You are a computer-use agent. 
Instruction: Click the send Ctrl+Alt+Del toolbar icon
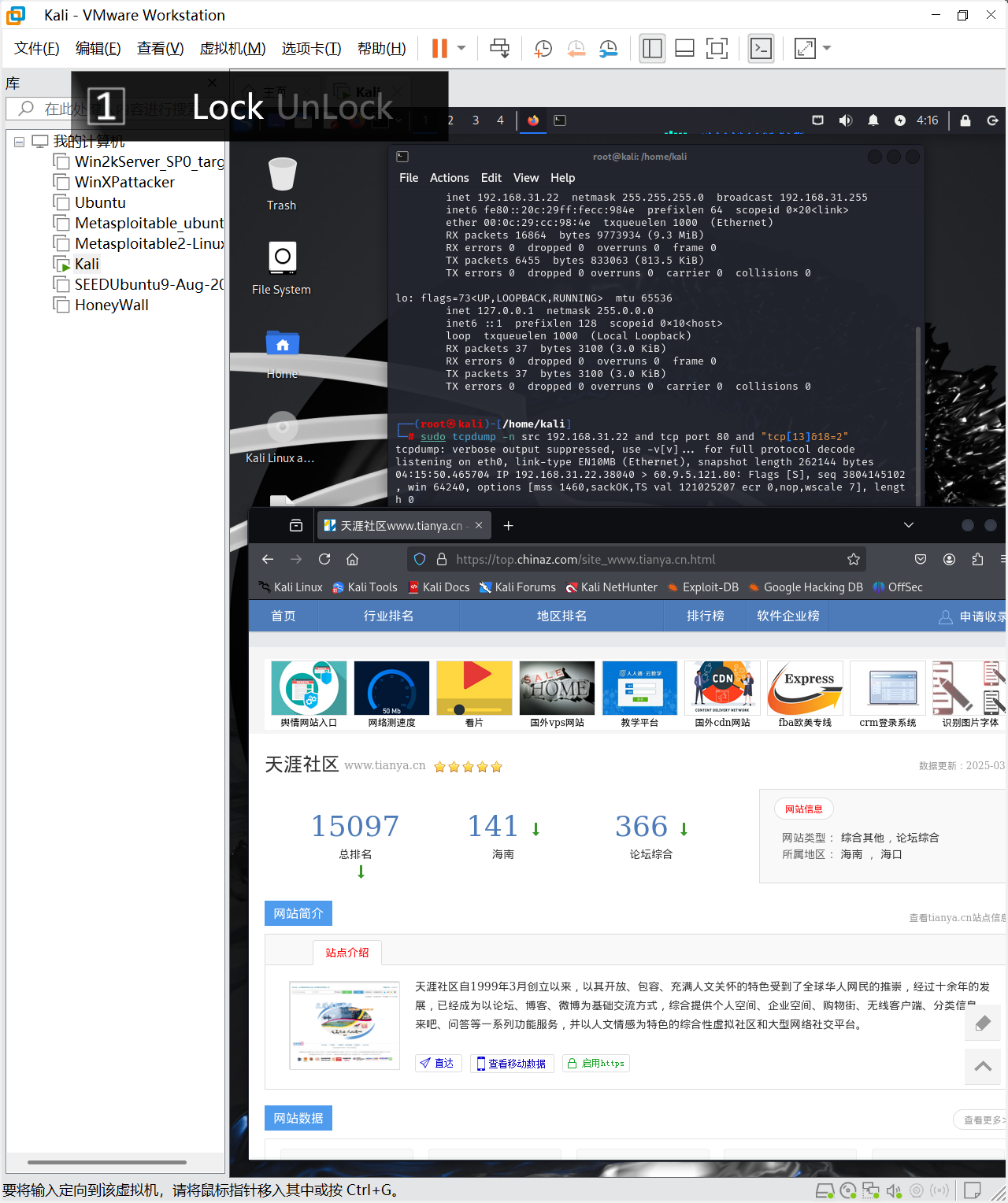499,48
